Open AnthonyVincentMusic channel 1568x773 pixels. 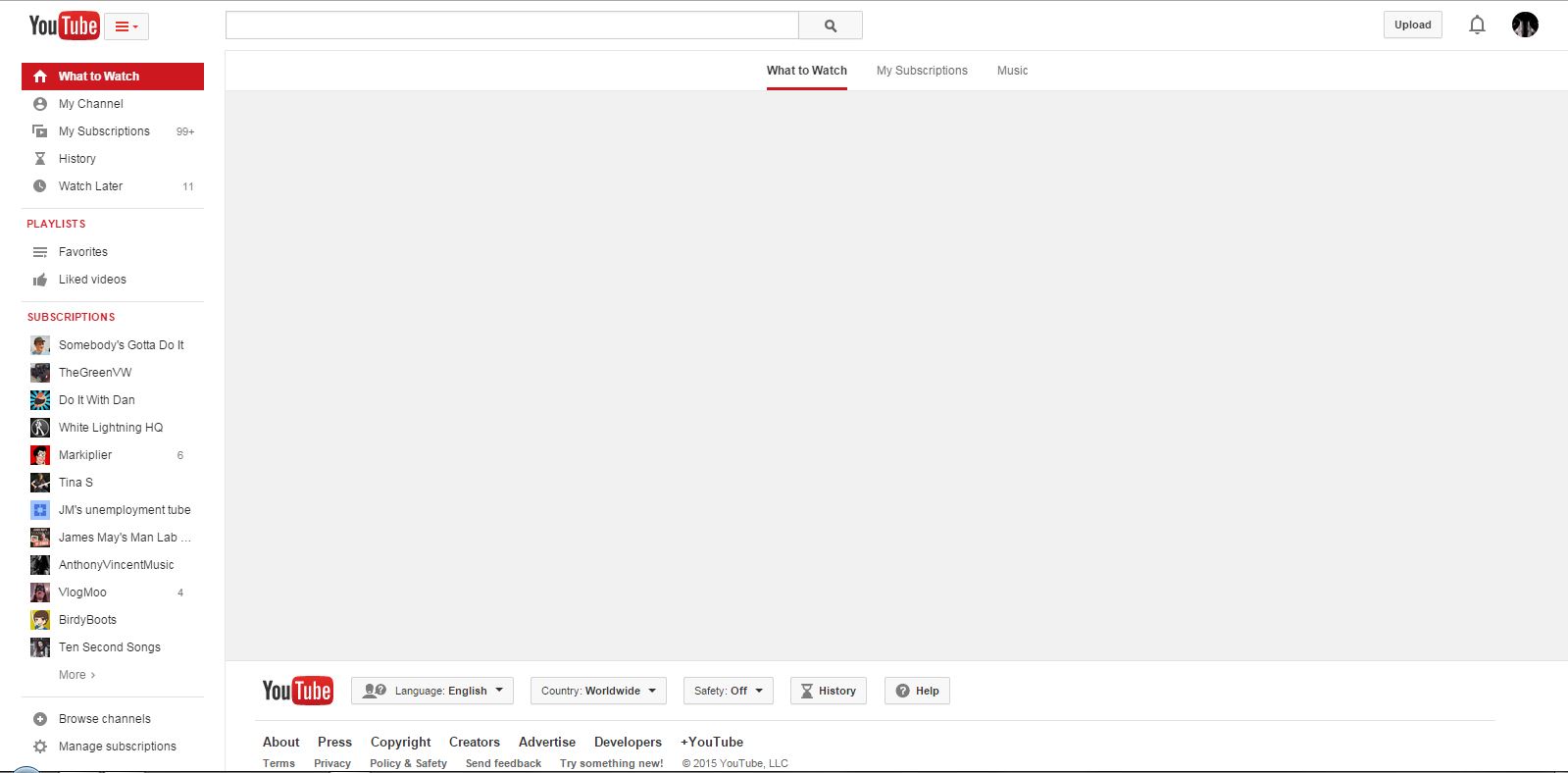(113, 565)
